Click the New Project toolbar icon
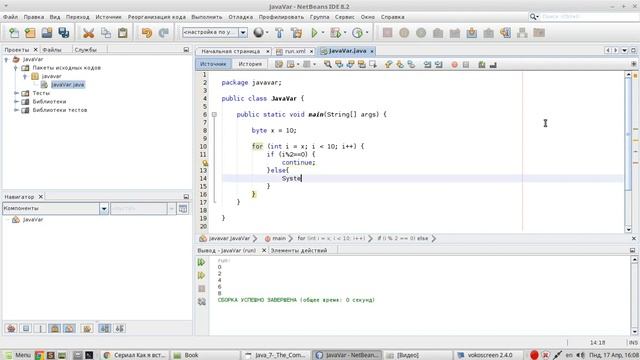The image size is (640, 360). (x=30, y=33)
